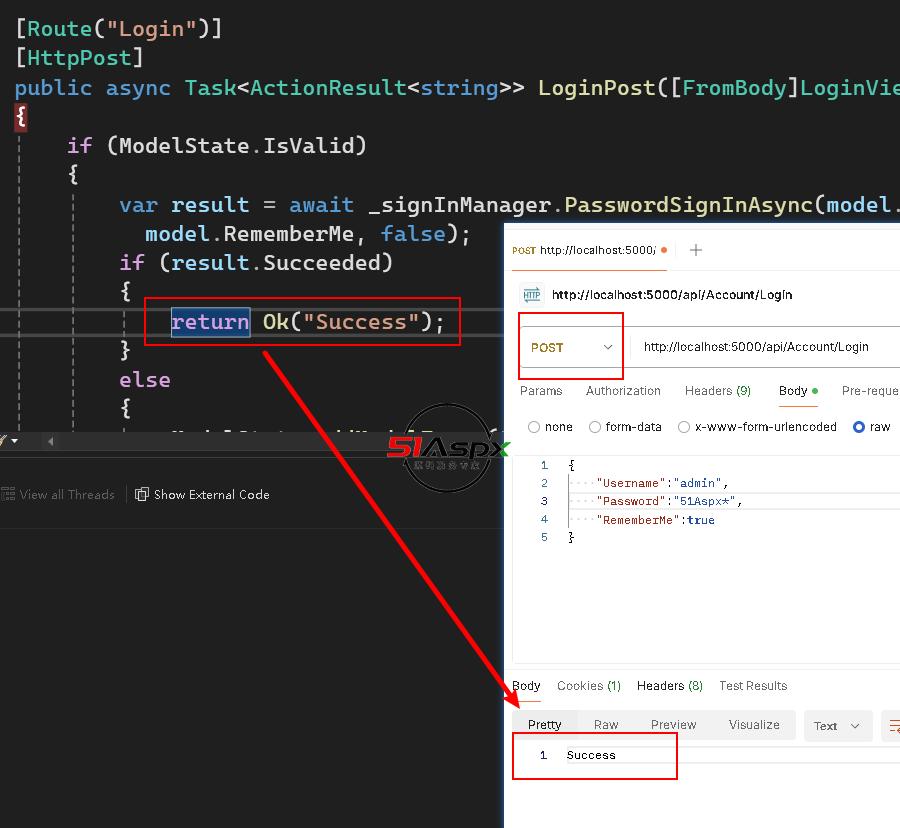Open the Authorization tab
Viewport: 900px width, 828px height.
[623, 391]
